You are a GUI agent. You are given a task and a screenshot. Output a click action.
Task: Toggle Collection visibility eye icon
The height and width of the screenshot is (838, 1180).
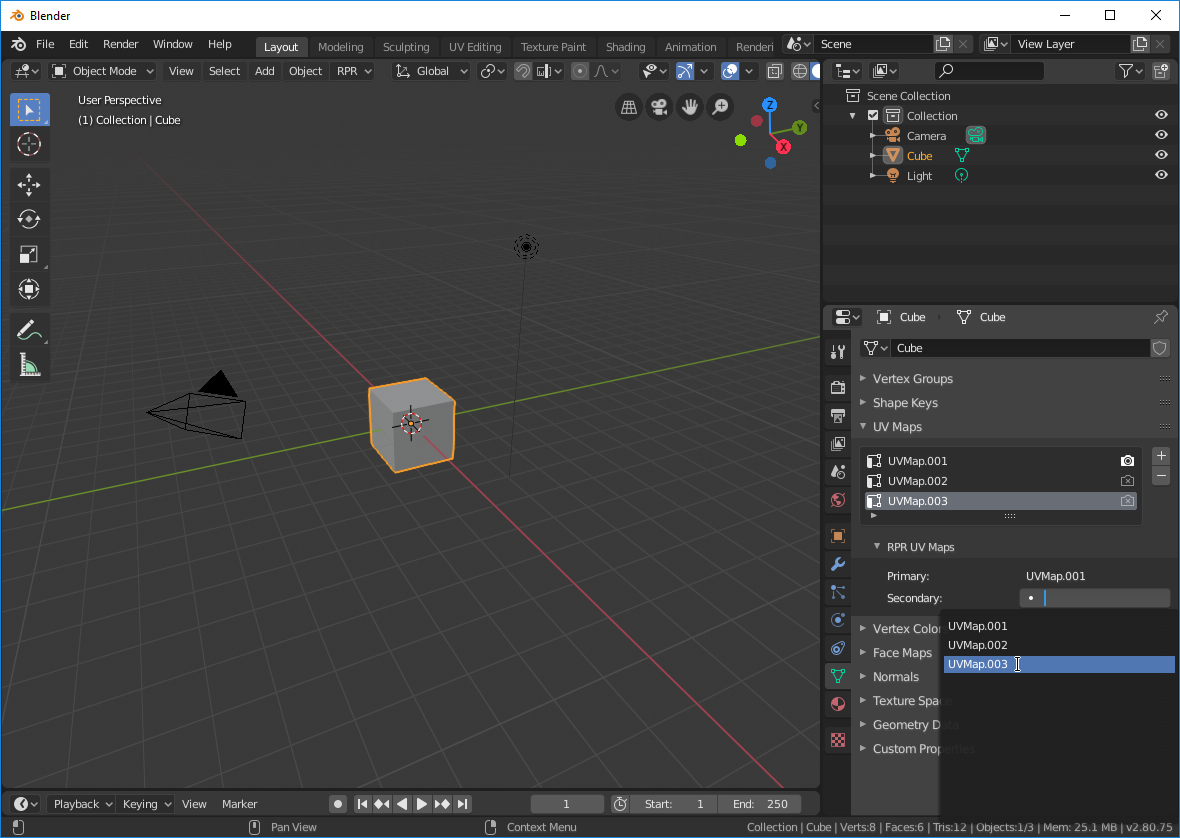pyautogui.click(x=1161, y=115)
